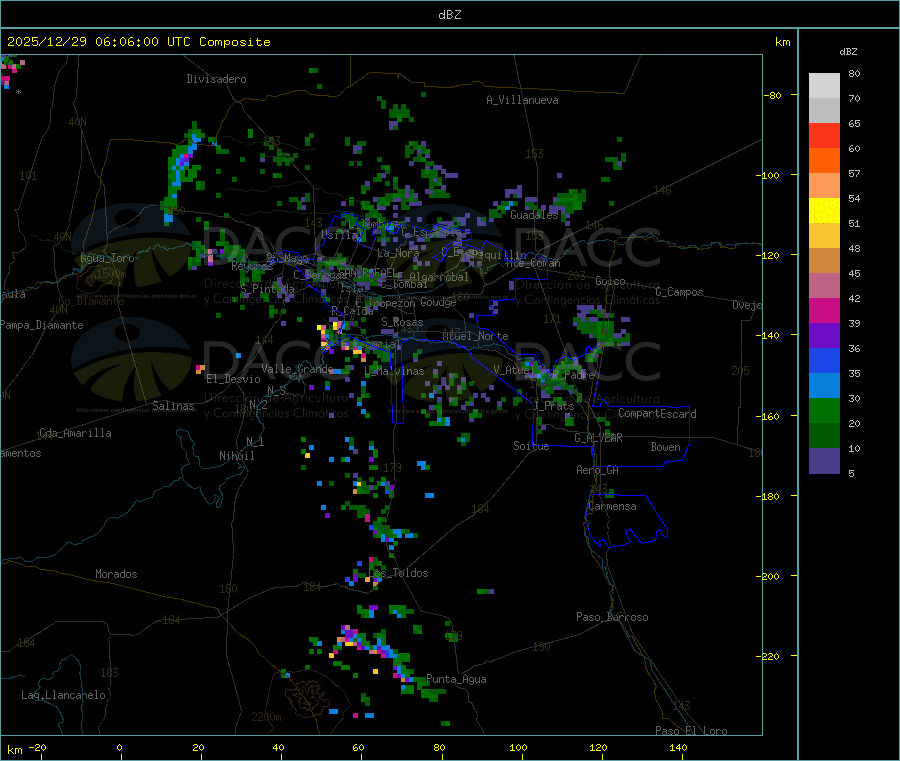Click the 'Los_Toldos' map label
The width and height of the screenshot is (900, 761).
pos(399,573)
